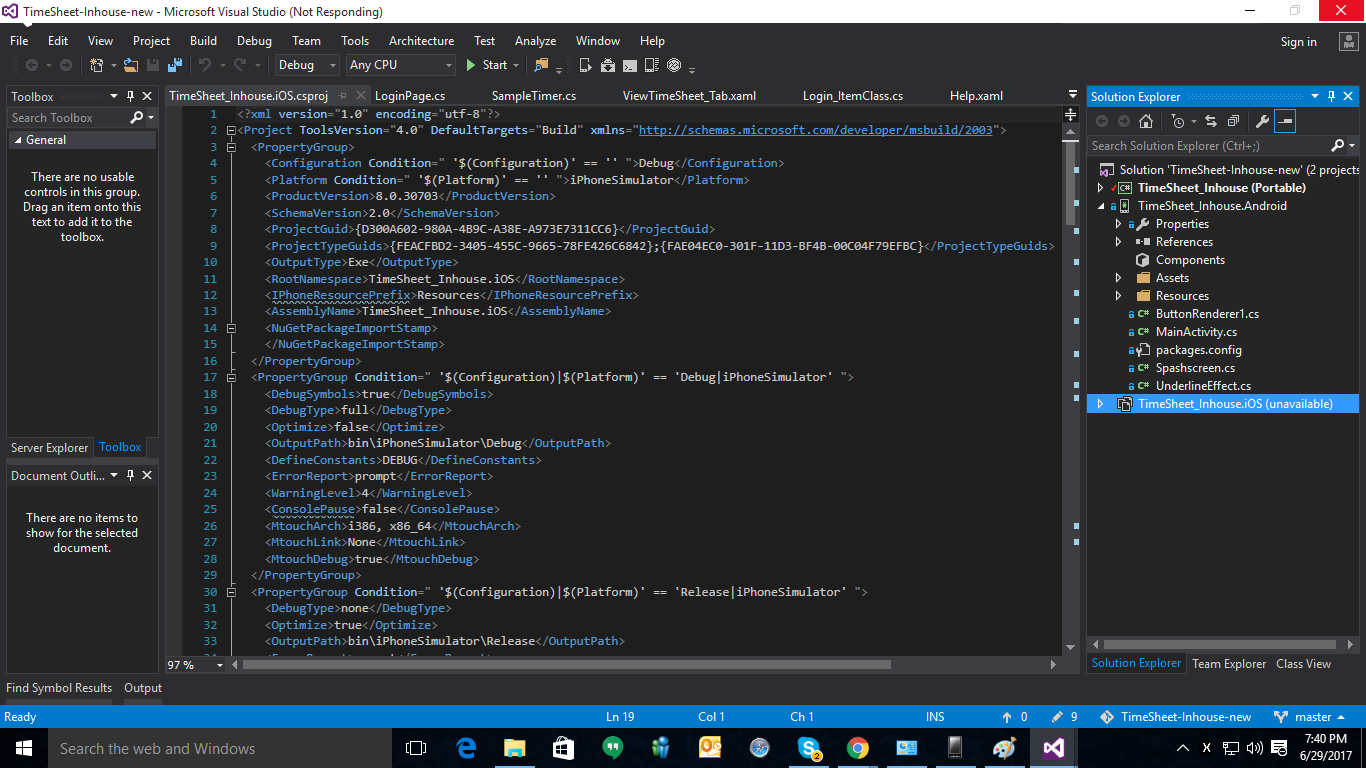Viewport: 1366px width, 768px height.
Task: Select ButtonRenderer1.cs in Solution Explorer
Action: point(1207,314)
